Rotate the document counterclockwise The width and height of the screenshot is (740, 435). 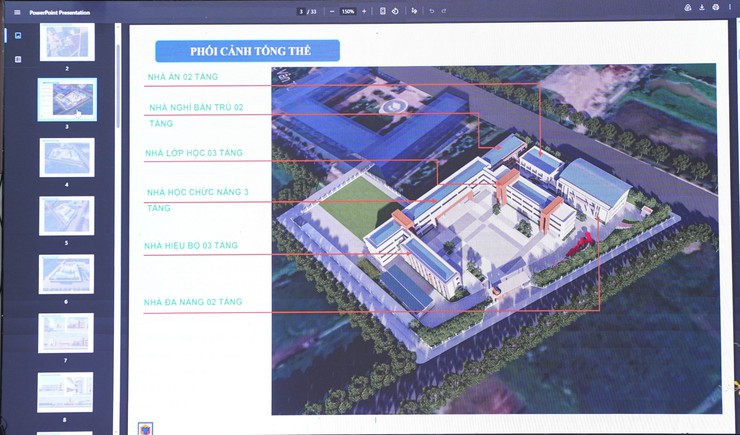(x=395, y=11)
